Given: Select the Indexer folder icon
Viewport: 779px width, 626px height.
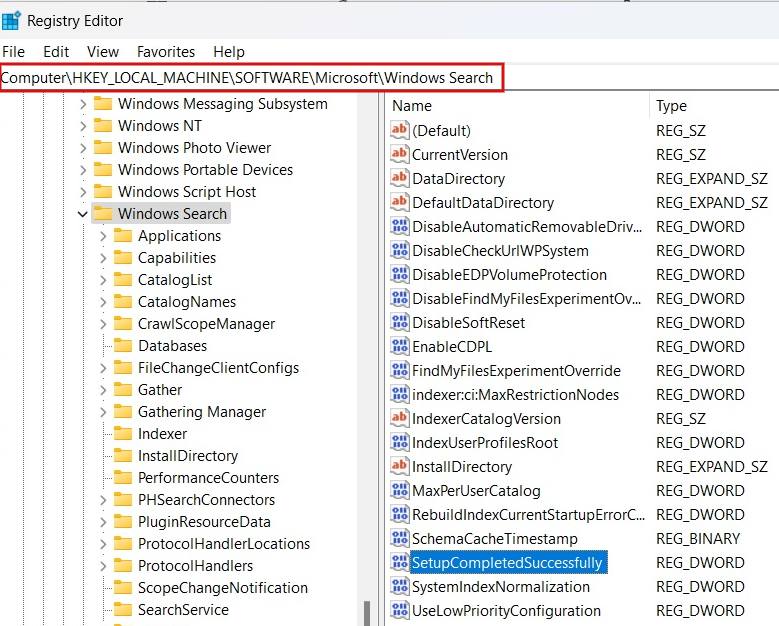Looking at the screenshot, I should pos(123,433).
